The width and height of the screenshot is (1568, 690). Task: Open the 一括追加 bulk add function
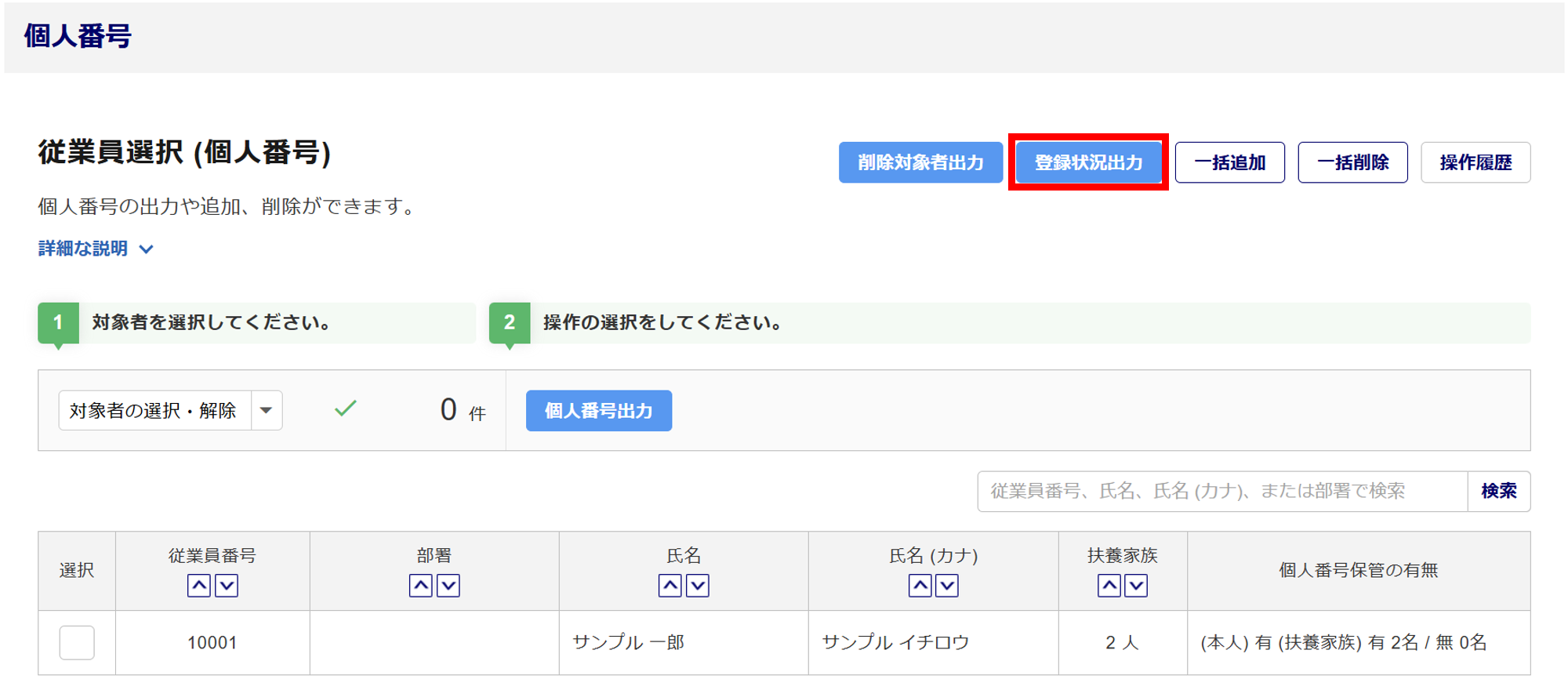(x=1229, y=162)
